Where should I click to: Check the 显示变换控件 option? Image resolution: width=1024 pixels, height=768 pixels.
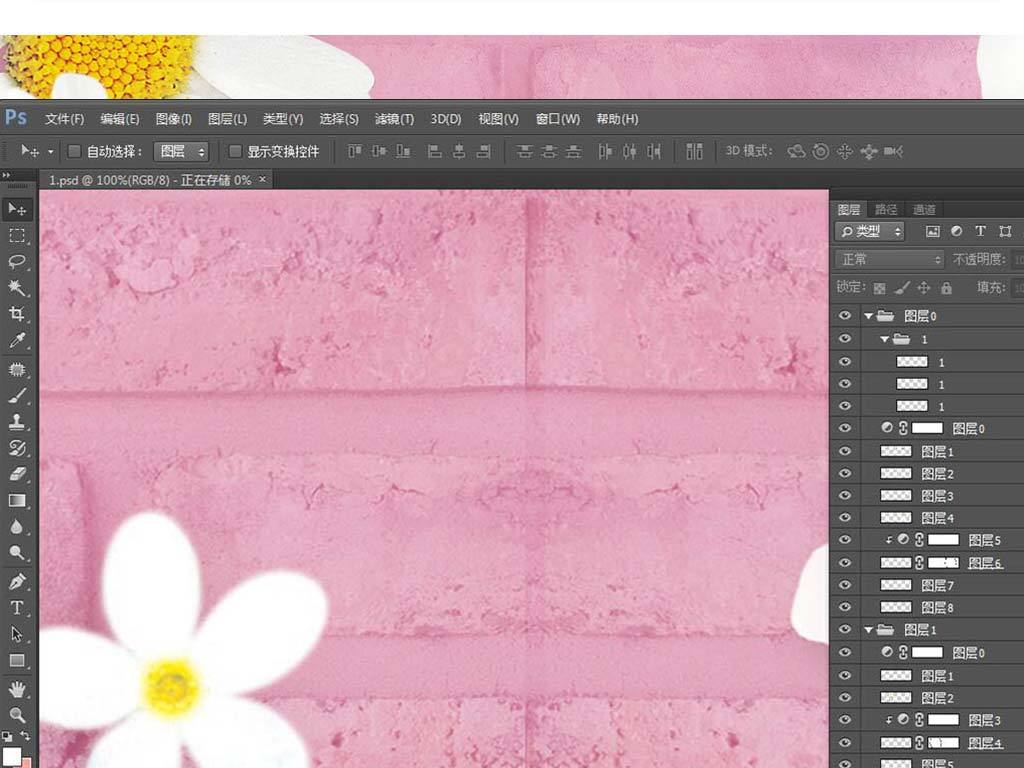point(235,152)
